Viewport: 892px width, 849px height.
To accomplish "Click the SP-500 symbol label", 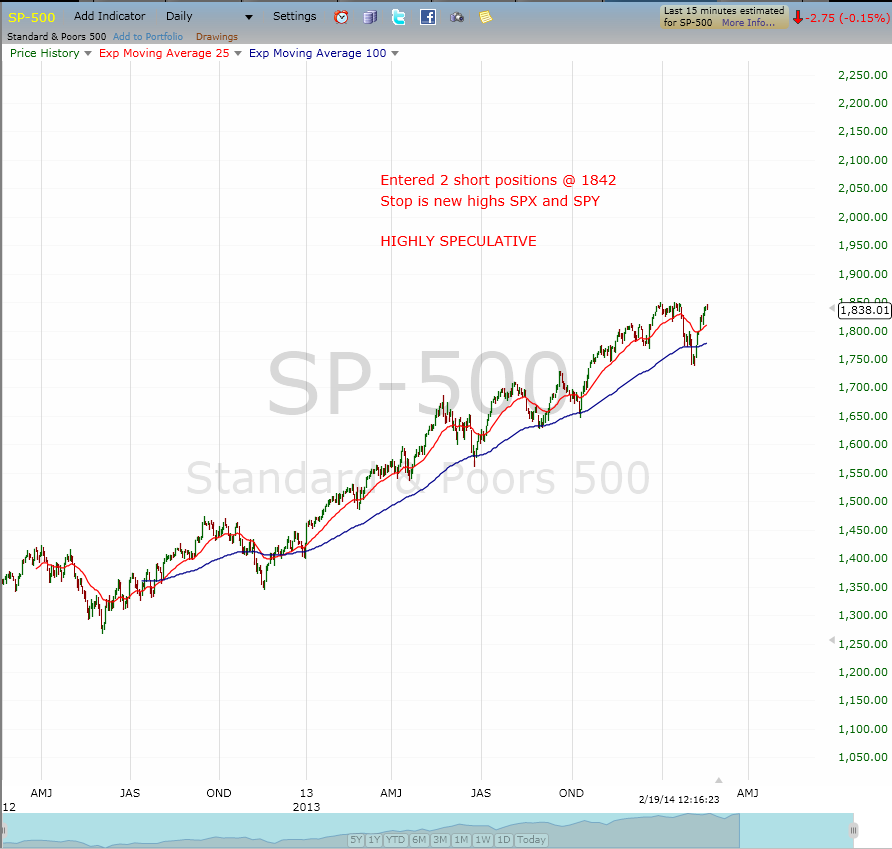I will pyautogui.click(x=31, y=17).
